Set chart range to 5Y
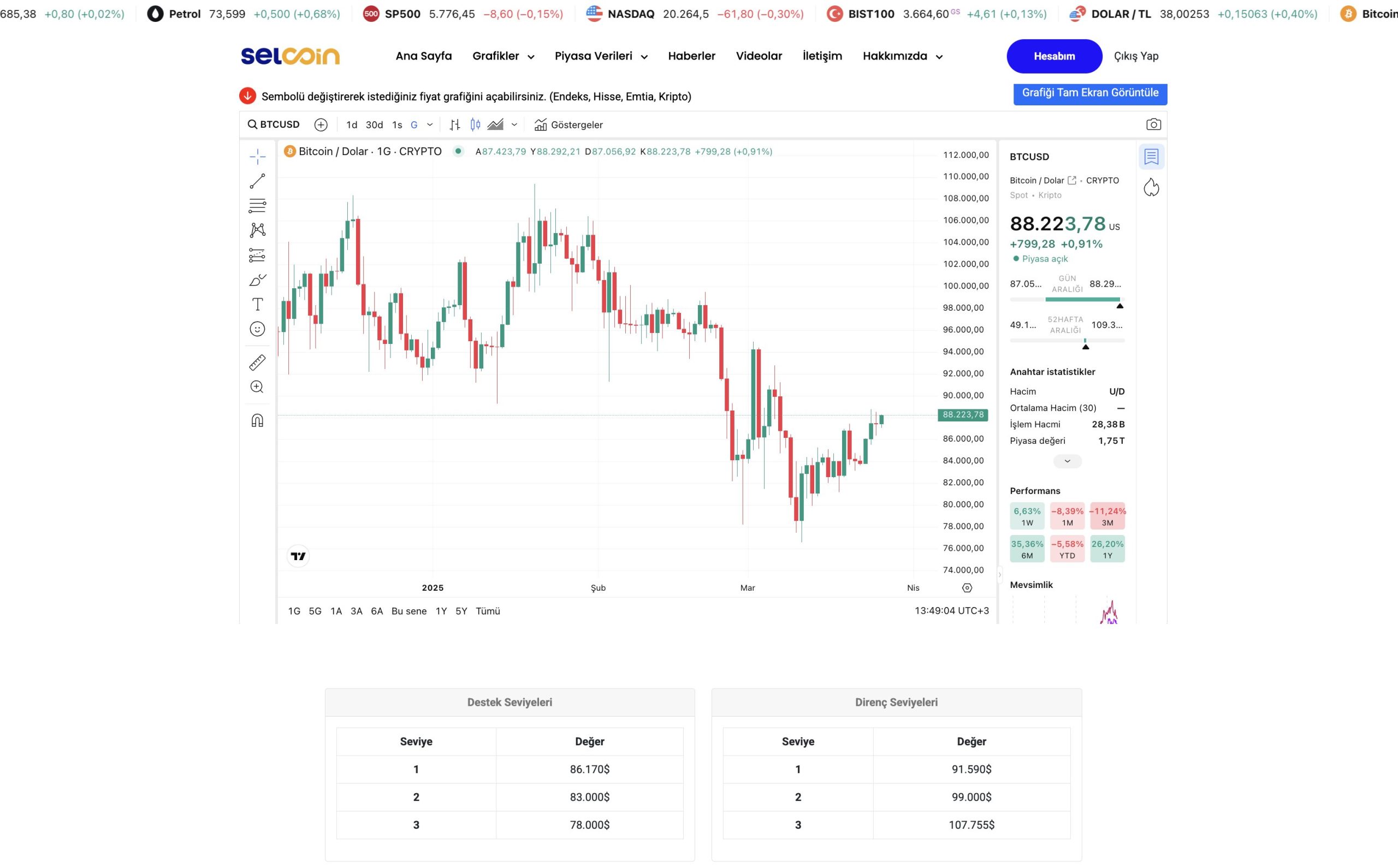The image size is (1398, 868). point(461,611)
